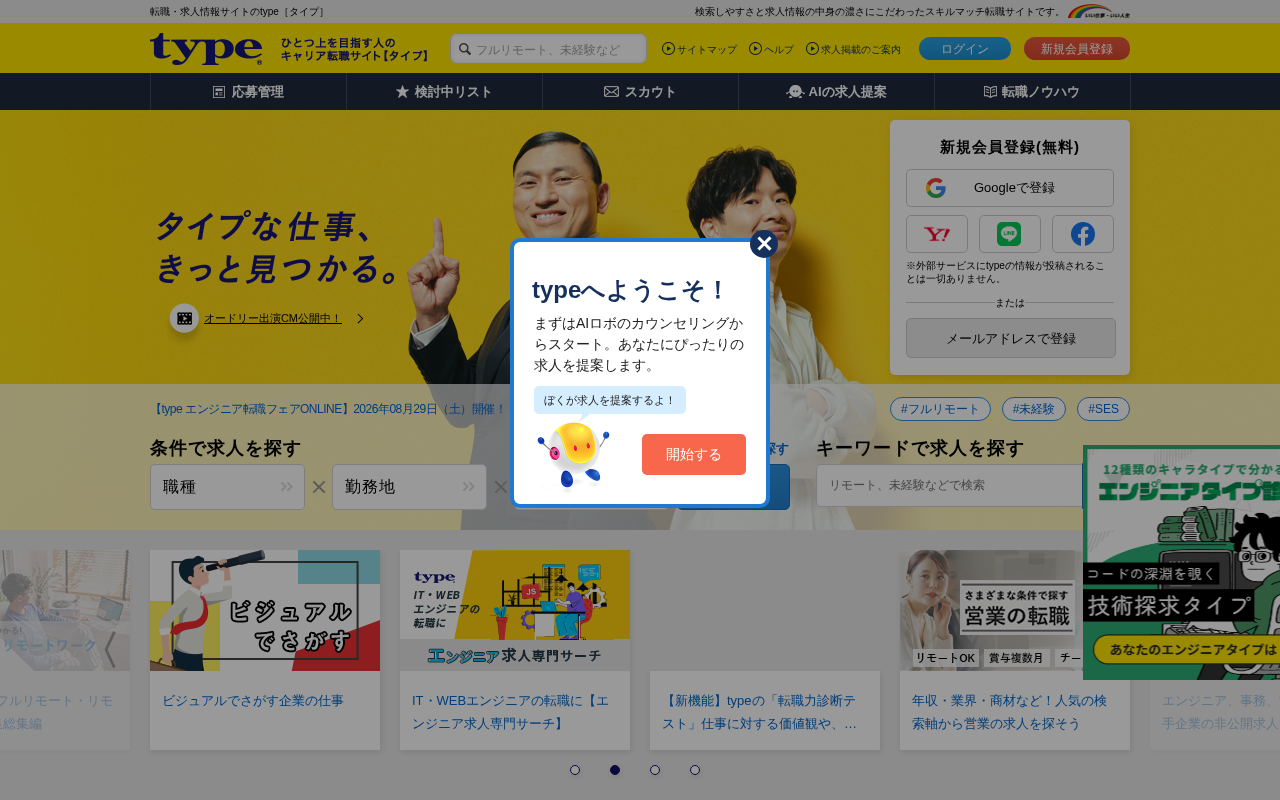Screen dimensions: 1280x800
Task: Click the film icon beside CM link
Action: pyautogui.click(x=184, y=318)
